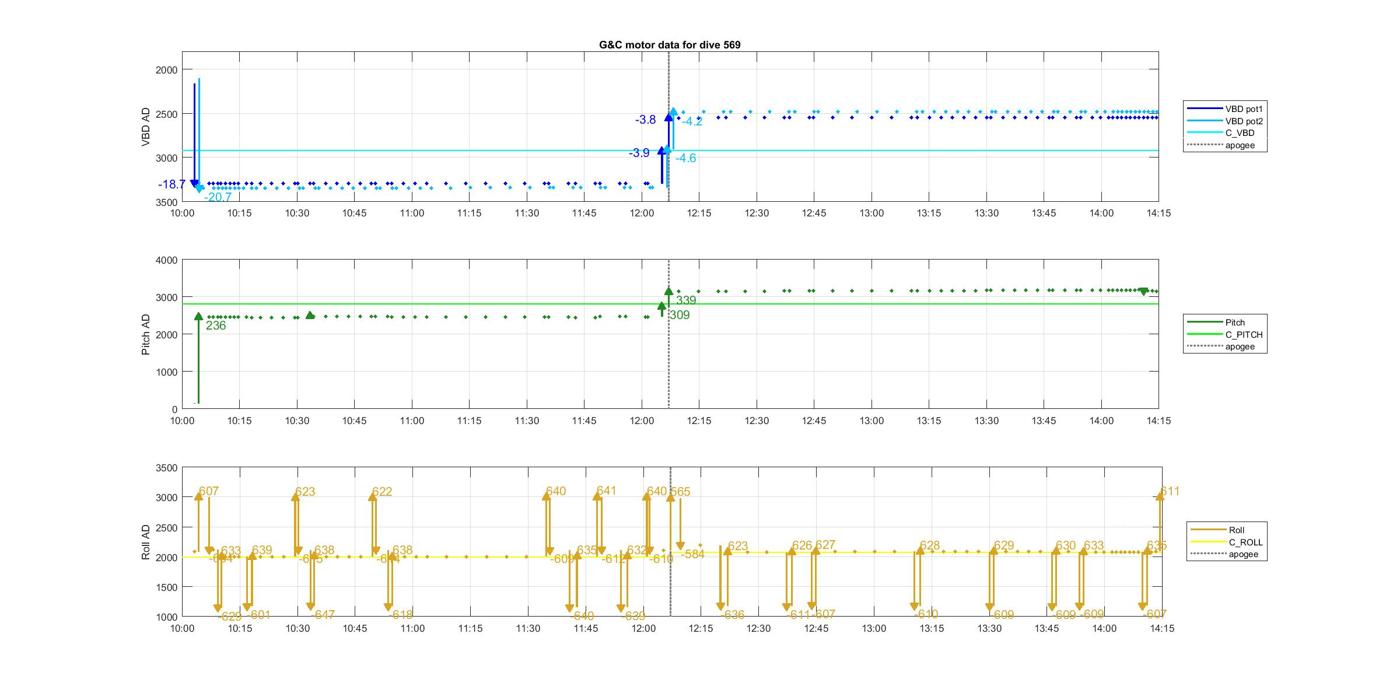Screen dimensions: 1400x693
Task: Click the "2500" tick on VBD axis
Action: [165, 114]
